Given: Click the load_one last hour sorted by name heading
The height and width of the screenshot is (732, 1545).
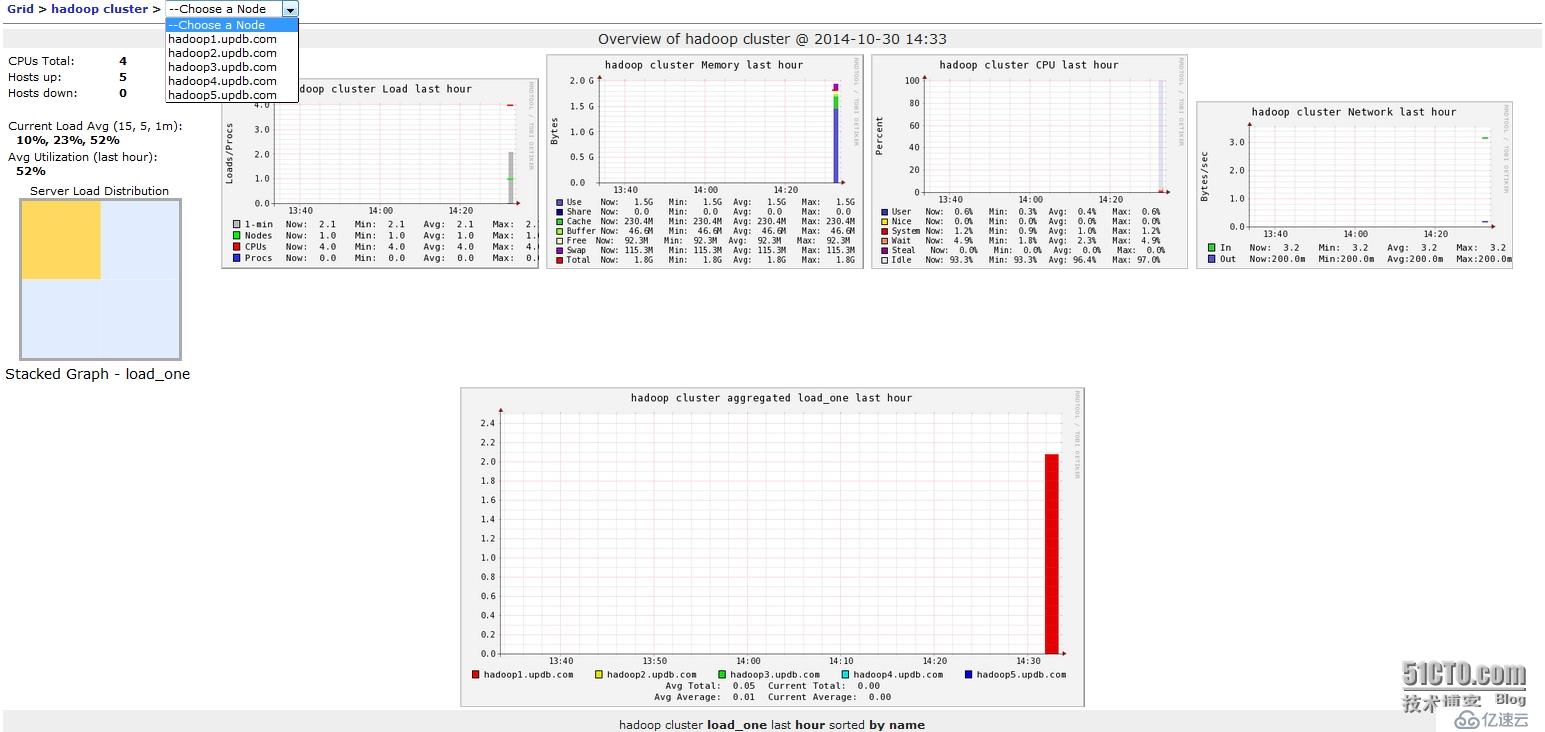Looking at the screenshot, I should coord(772,725).
